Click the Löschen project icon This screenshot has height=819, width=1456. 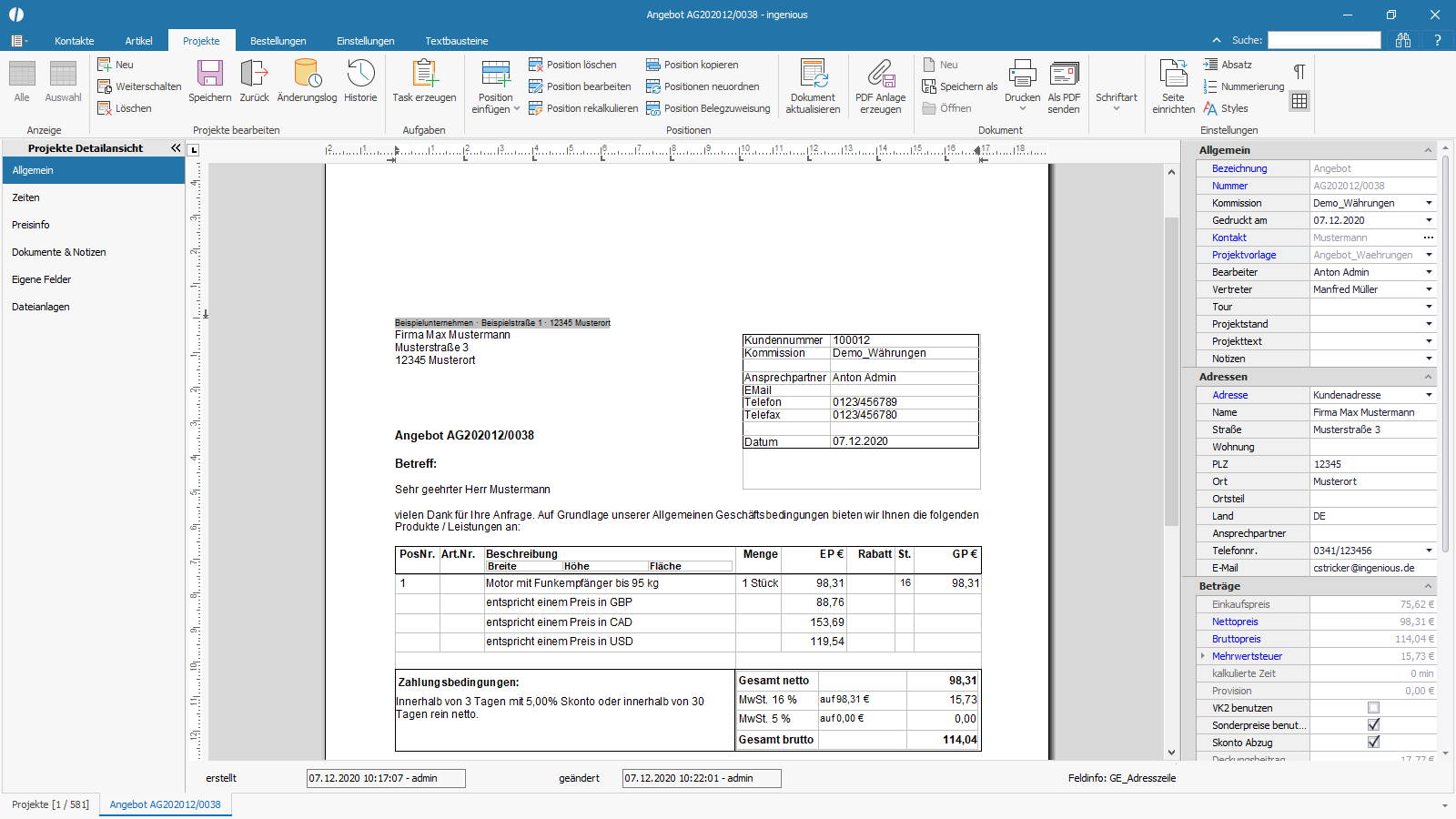click(x=105, y=108)
